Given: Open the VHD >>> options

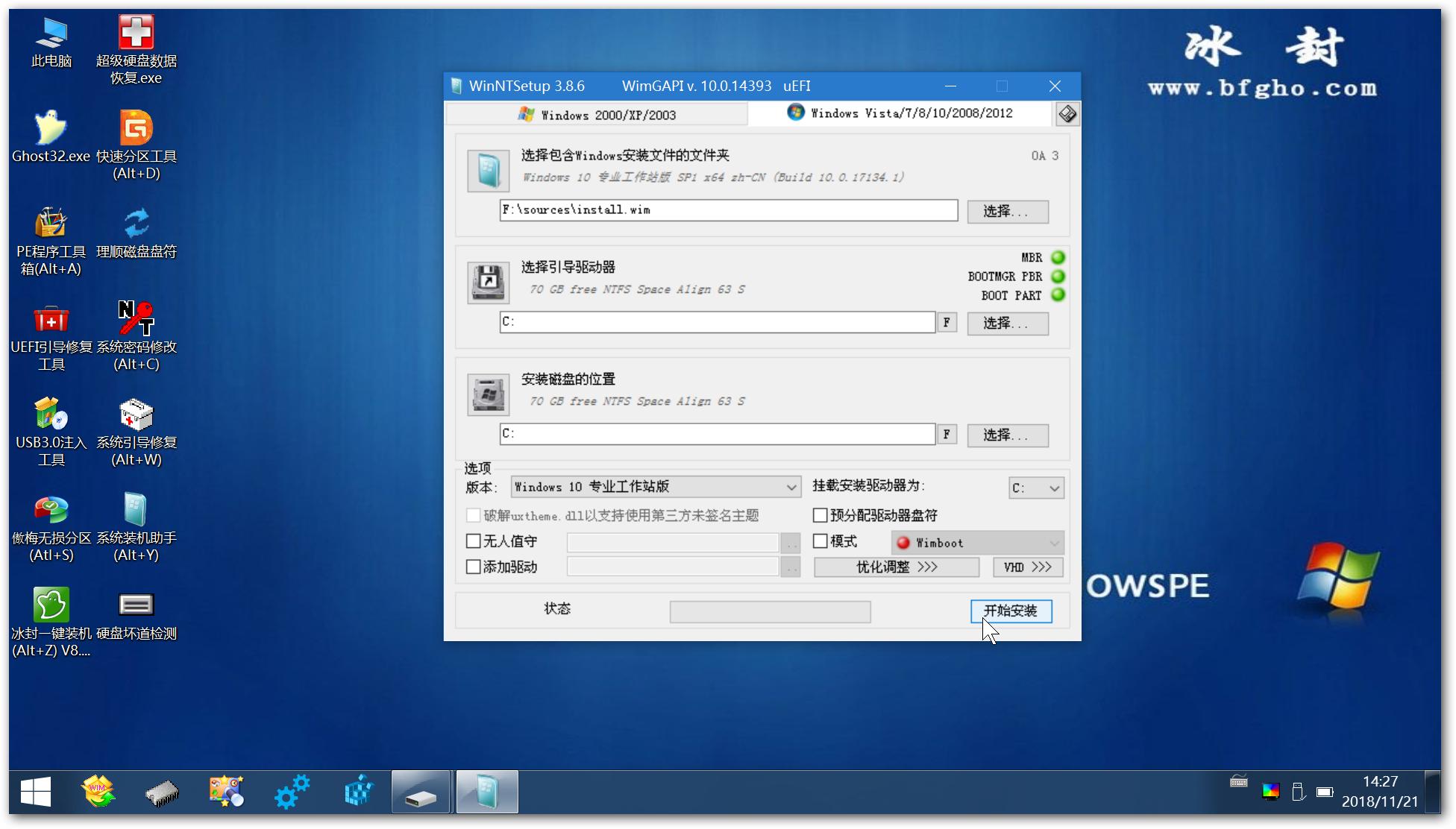Looking at the screenshot, I should [x=1028, y=567].
